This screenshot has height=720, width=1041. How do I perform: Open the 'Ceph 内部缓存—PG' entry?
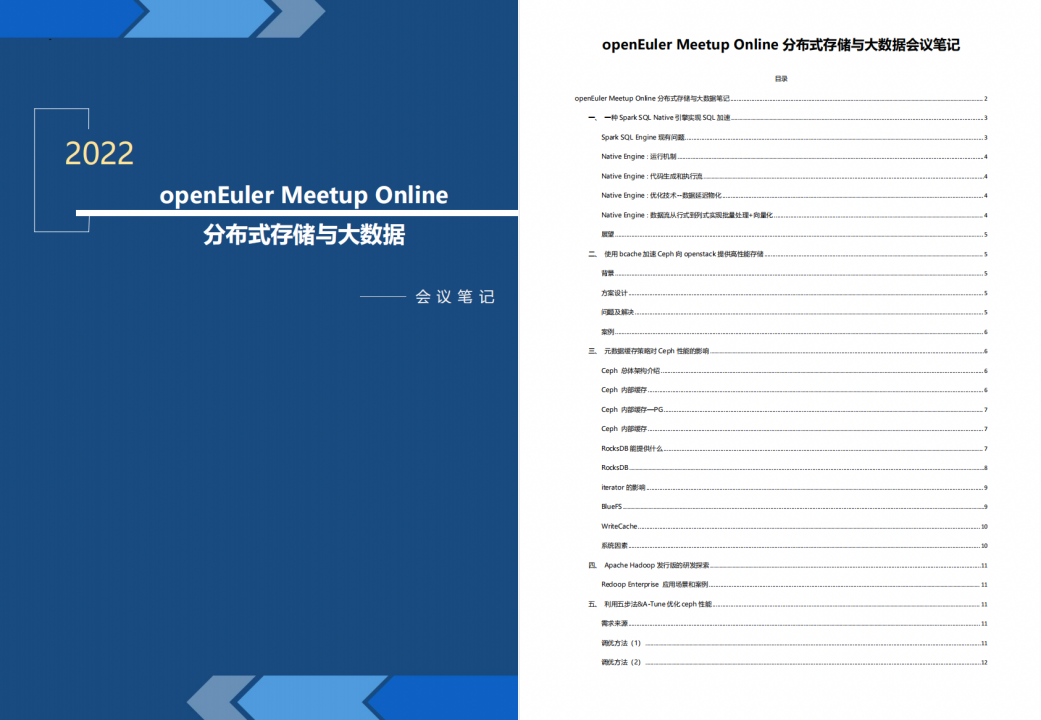(x=631, y=409)
